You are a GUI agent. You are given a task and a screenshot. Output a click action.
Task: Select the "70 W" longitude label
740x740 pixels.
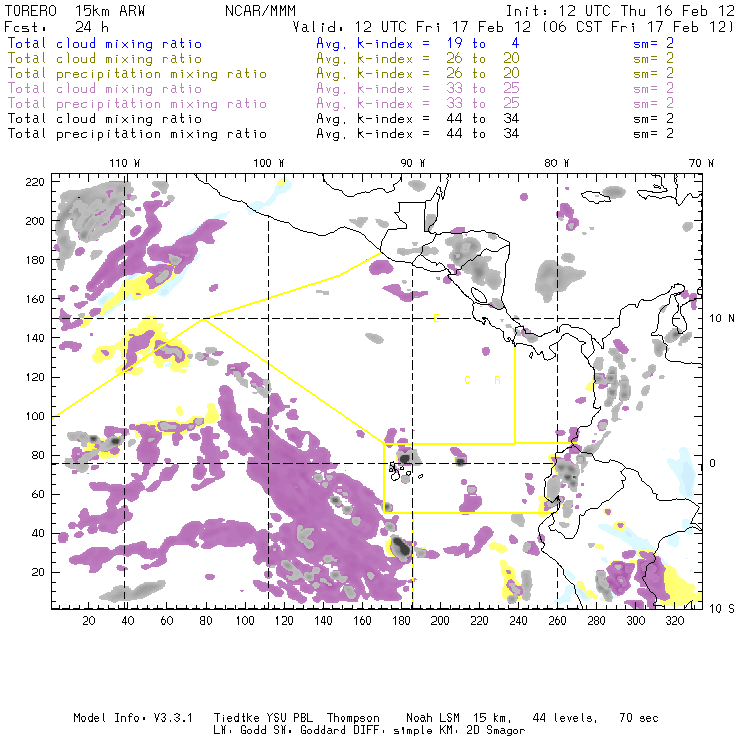(x=701, y=163)
